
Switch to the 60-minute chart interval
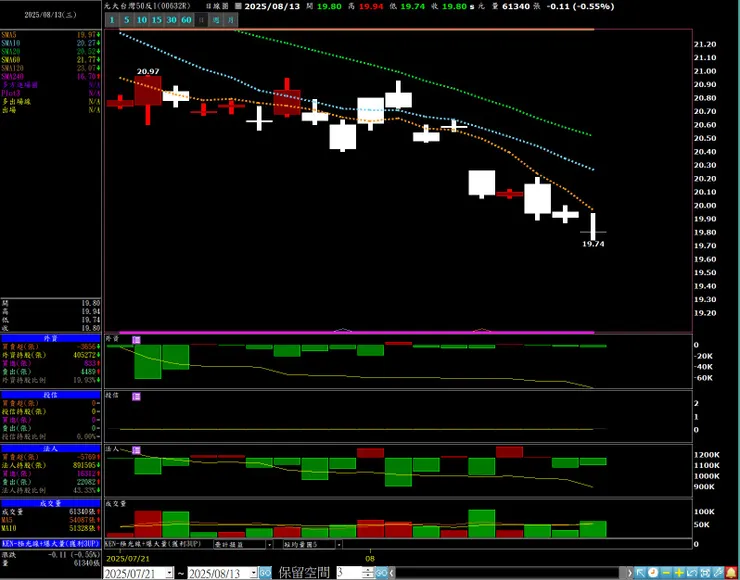click(x=186, y=20)
